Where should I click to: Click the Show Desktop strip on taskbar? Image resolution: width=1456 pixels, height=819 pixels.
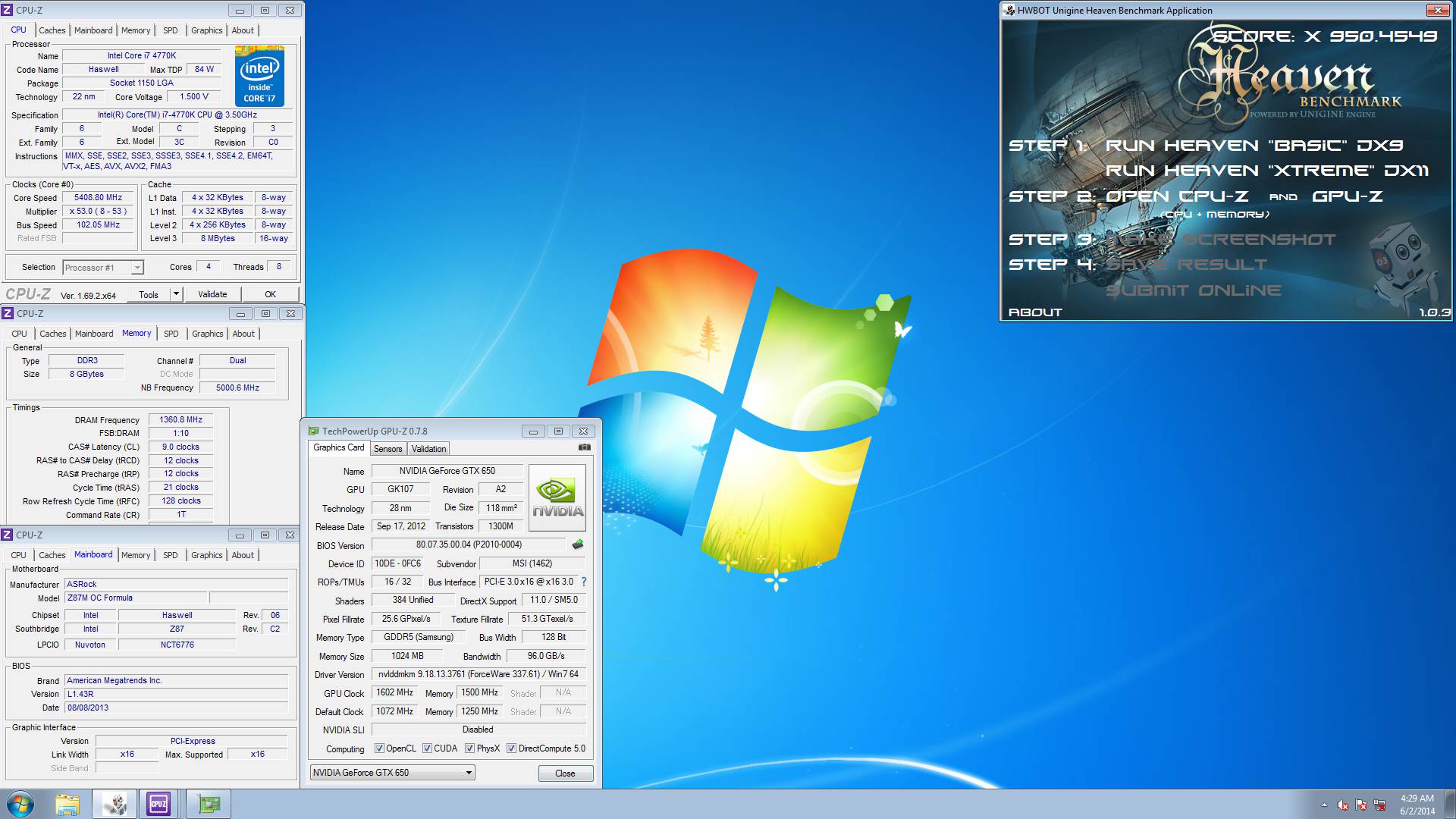1450,804
